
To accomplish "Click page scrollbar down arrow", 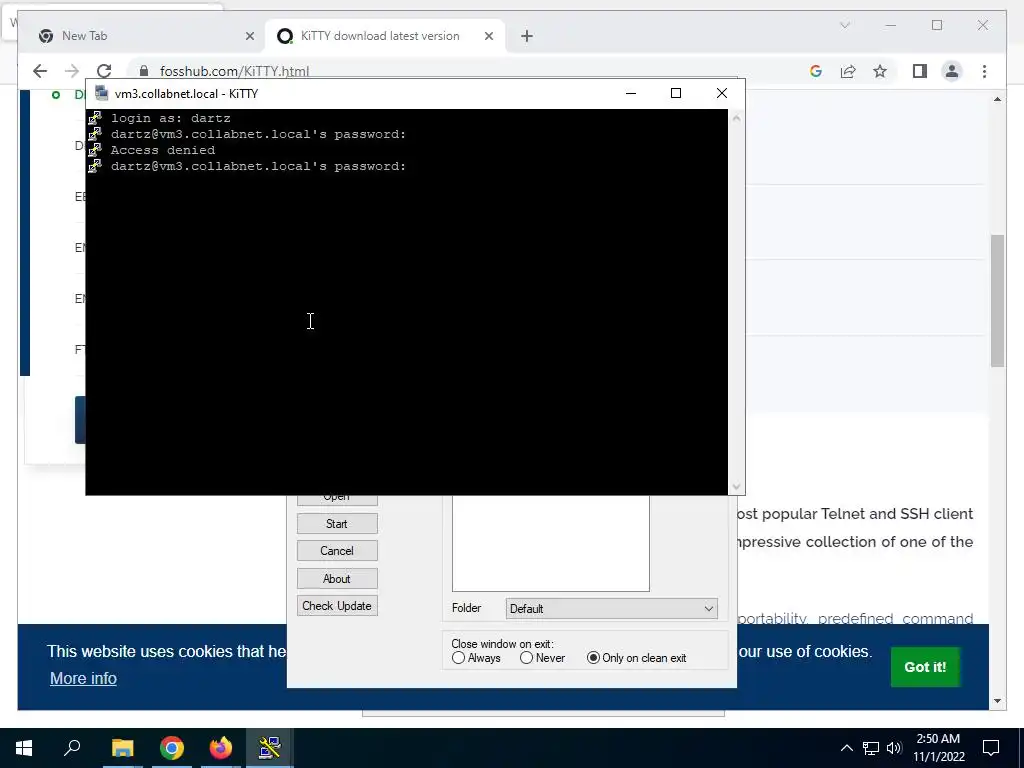I will click(x=997, y=701).
